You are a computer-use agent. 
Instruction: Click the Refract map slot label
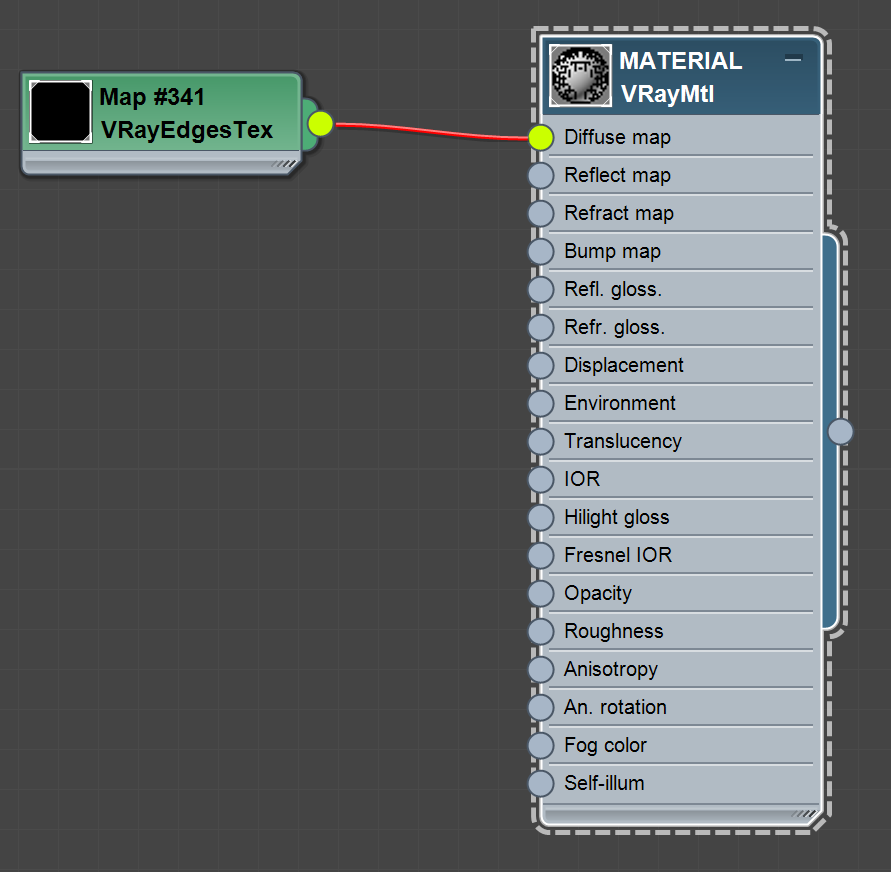tap(619, 214)
